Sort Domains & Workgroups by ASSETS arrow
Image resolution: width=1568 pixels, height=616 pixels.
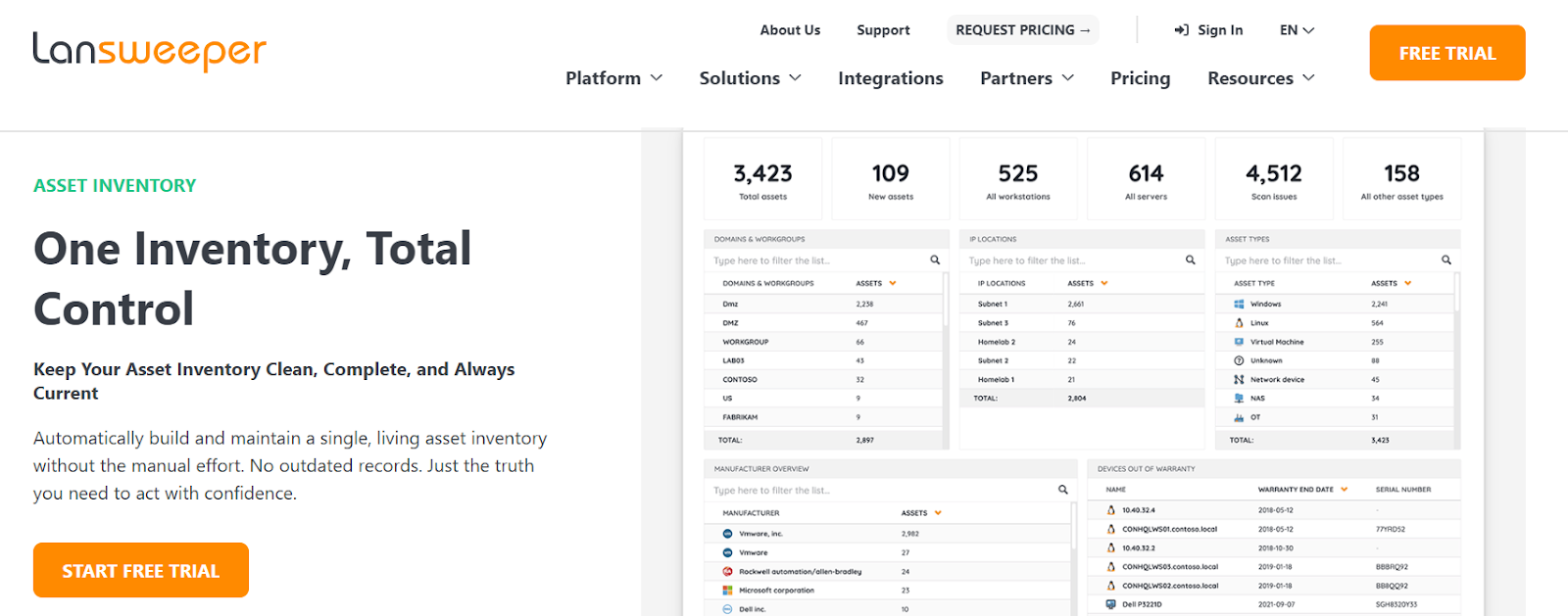[x=893, y=283]
